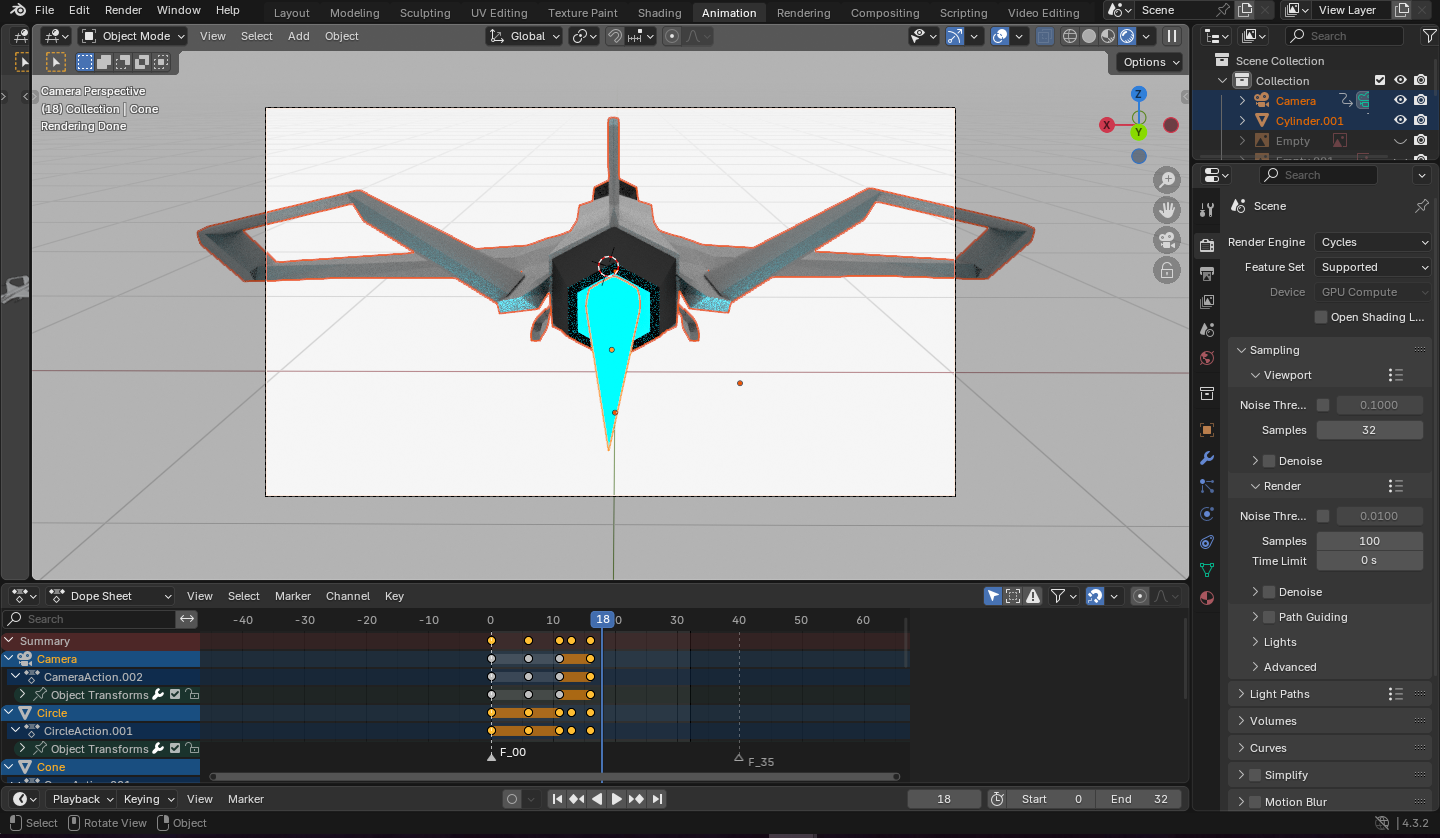Open the Render menu

tap(123, 10)
